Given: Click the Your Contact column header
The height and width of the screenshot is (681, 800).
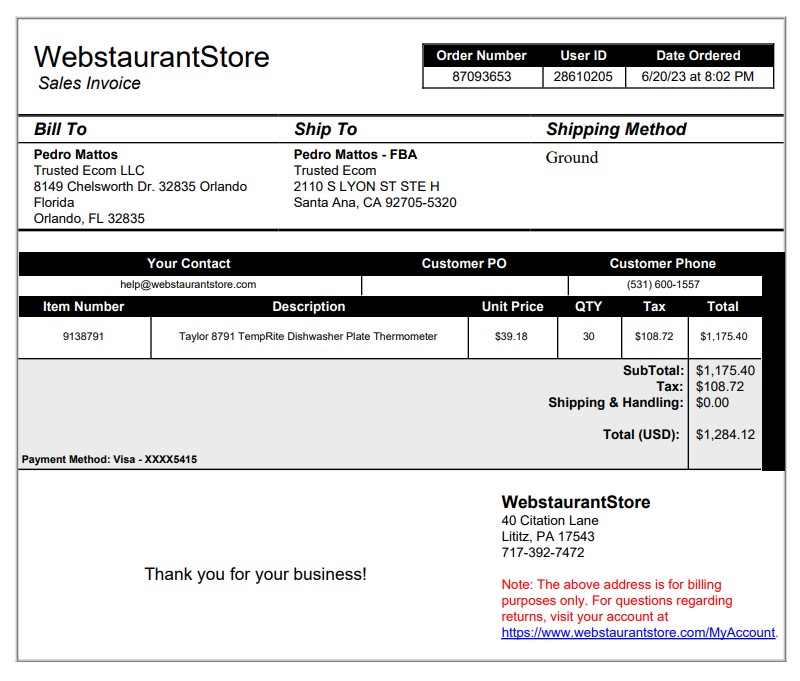Looking at the screenshot, I should 189,263.
